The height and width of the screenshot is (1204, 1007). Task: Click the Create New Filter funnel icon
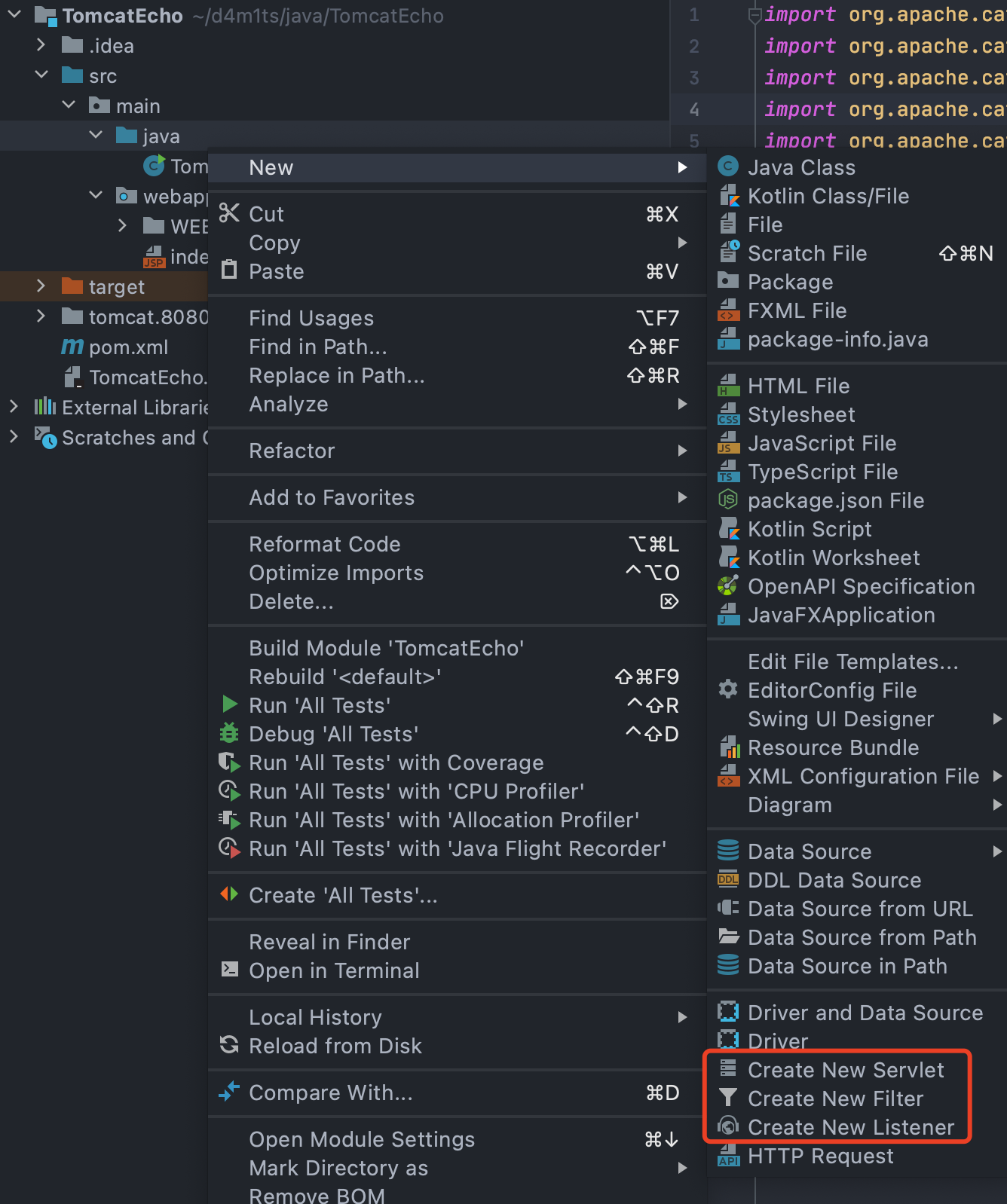pyautogui.click(x=728, y=1099)
